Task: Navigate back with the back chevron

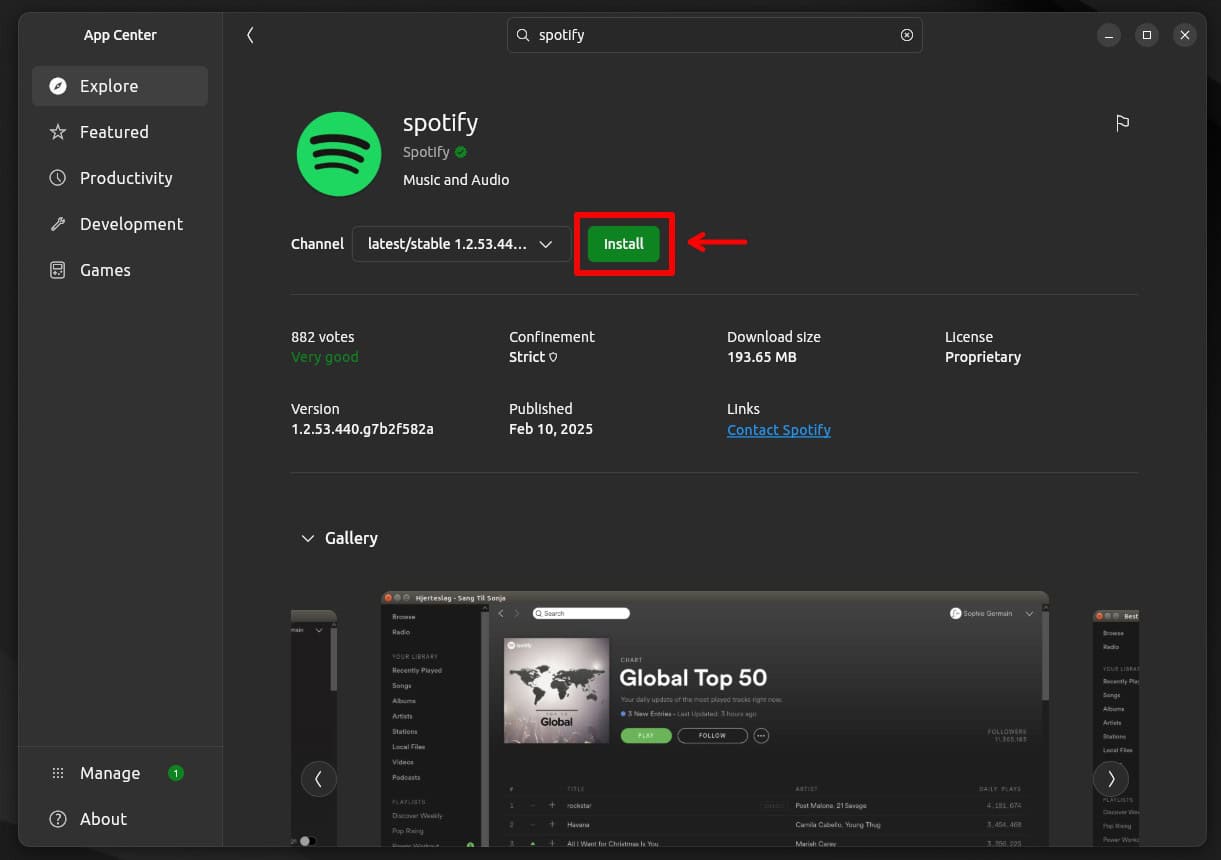Action: 250,34
